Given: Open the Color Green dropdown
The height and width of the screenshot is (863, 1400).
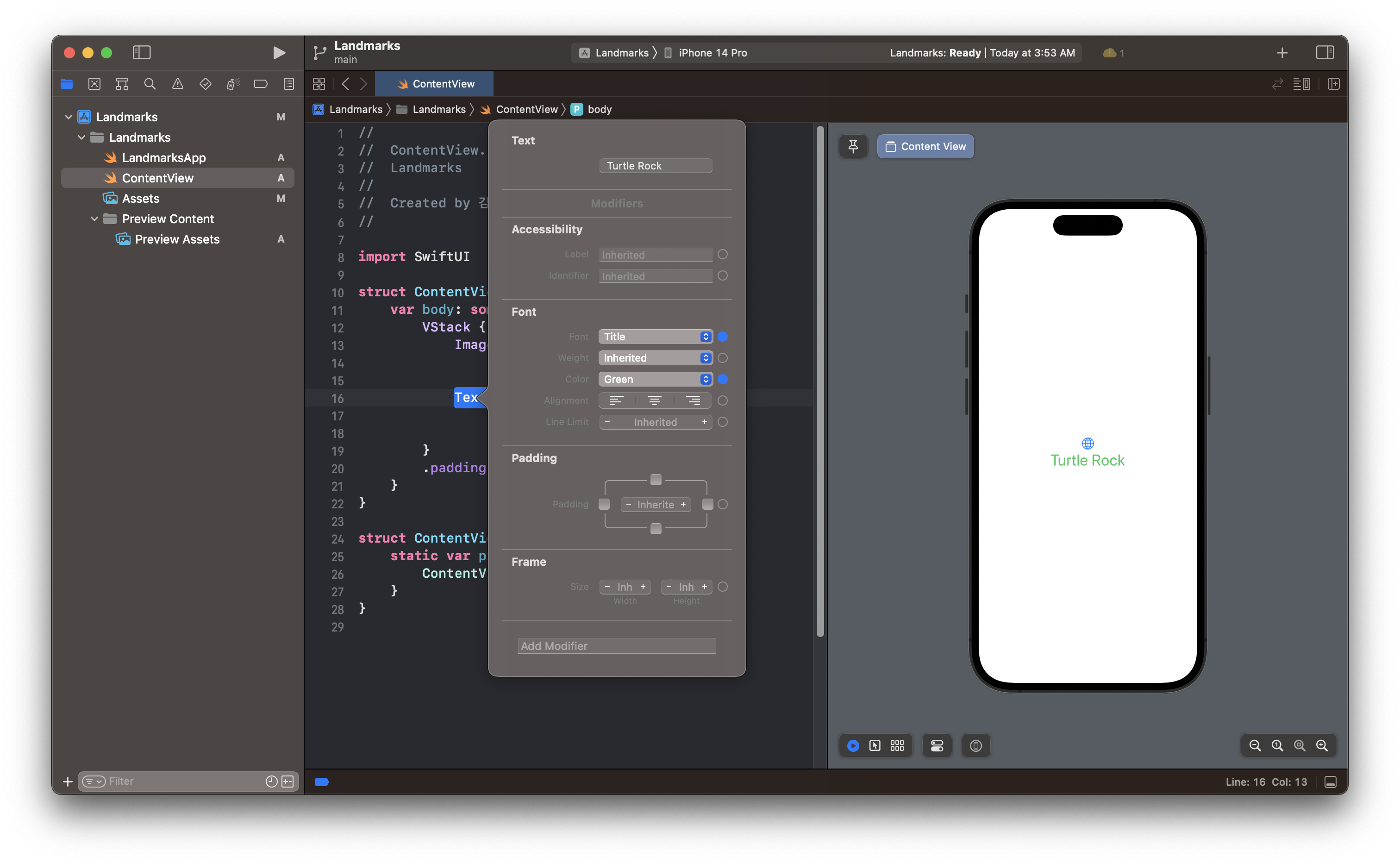Looking at the screenshot, I should pos(655,379).
